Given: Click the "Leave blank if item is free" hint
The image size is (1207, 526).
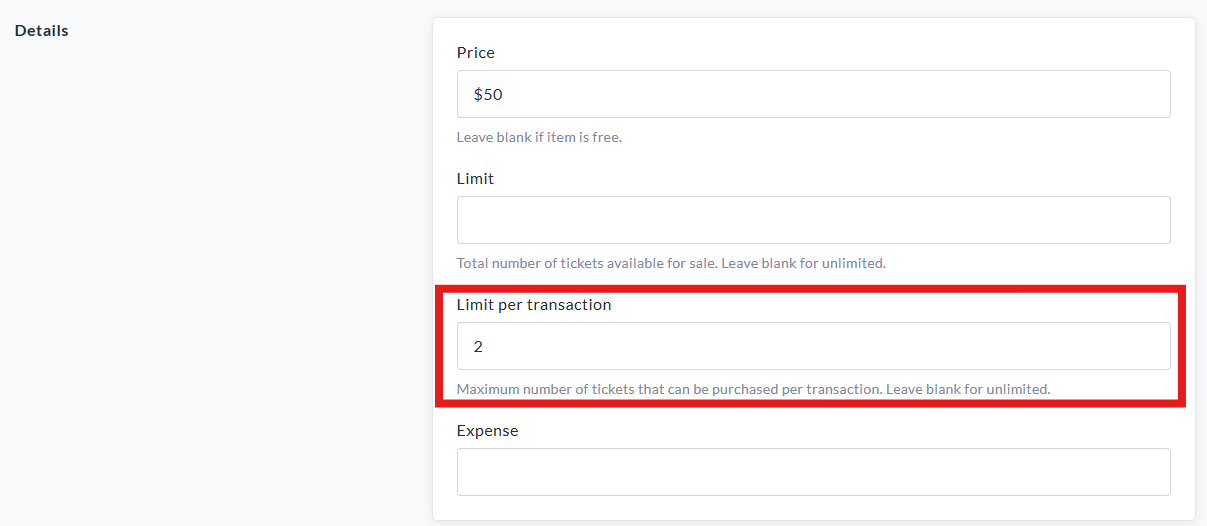Looking at the screenshot, I should (x=539, y=137).
